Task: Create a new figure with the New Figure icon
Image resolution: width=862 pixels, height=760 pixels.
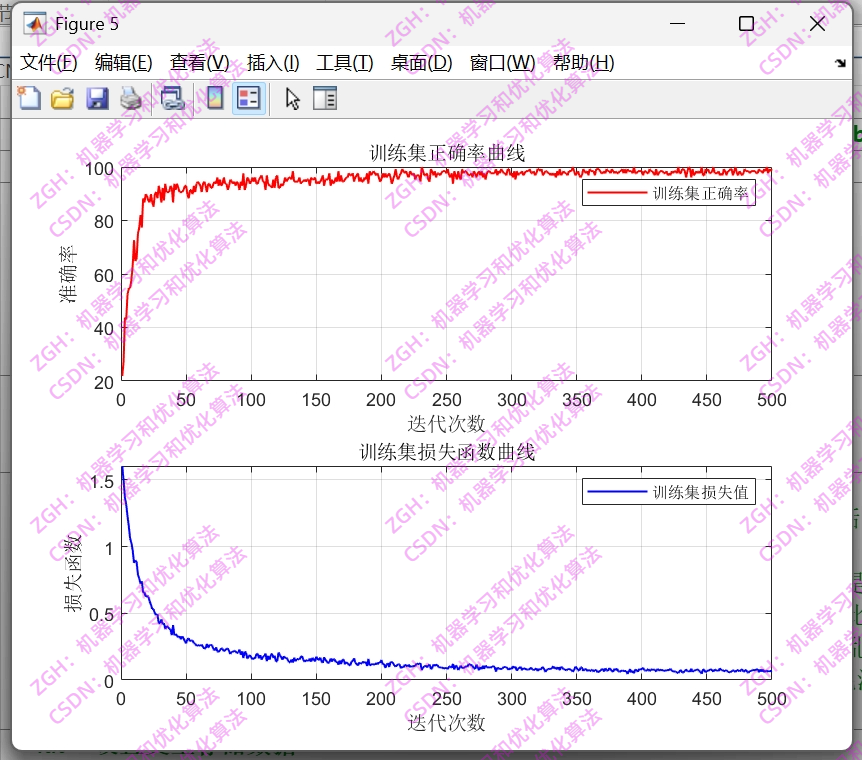Action: click(x=29, y=98)
